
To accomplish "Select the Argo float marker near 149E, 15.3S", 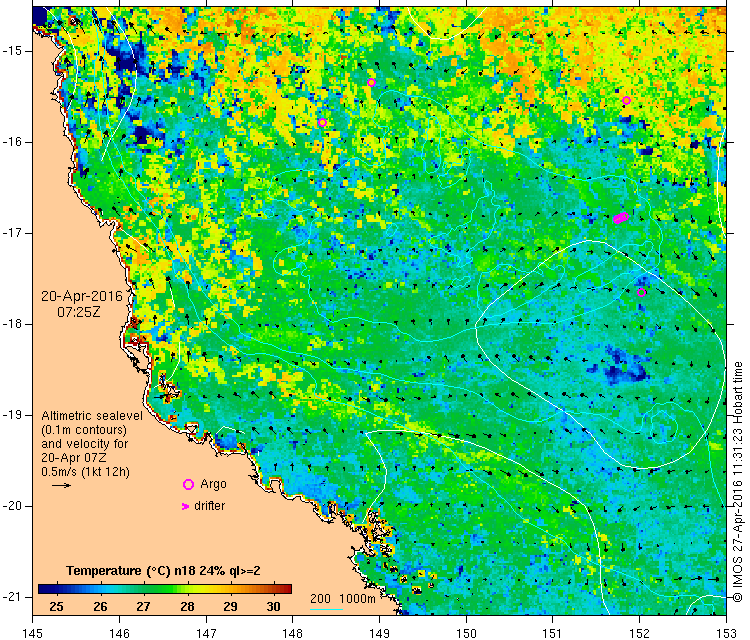I will click(x=371, y=82).
